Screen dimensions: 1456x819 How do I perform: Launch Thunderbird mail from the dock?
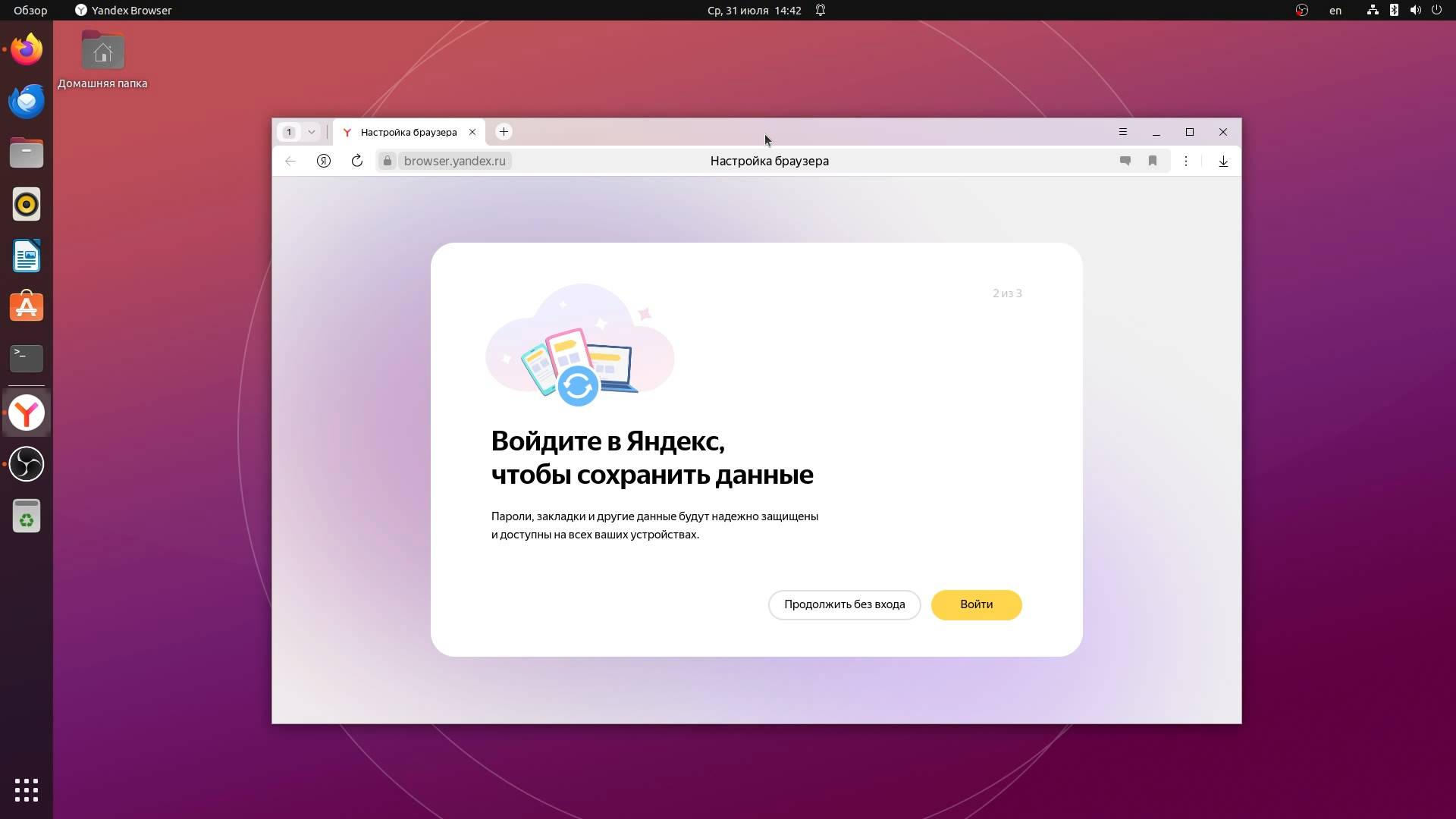(27, 102)
